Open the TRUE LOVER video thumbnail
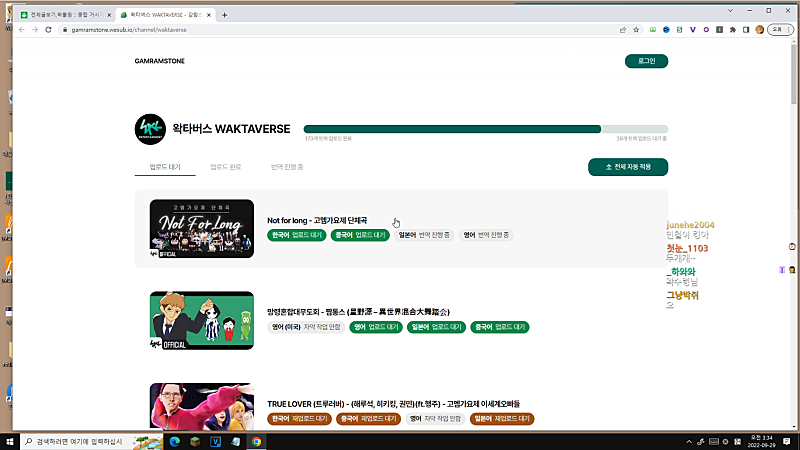800x450 pixels. coord(202,406)
